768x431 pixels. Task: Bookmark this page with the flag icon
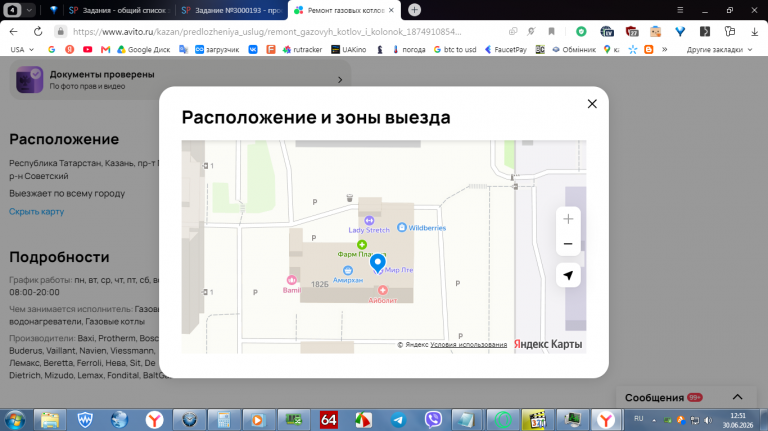coord(552,31)
